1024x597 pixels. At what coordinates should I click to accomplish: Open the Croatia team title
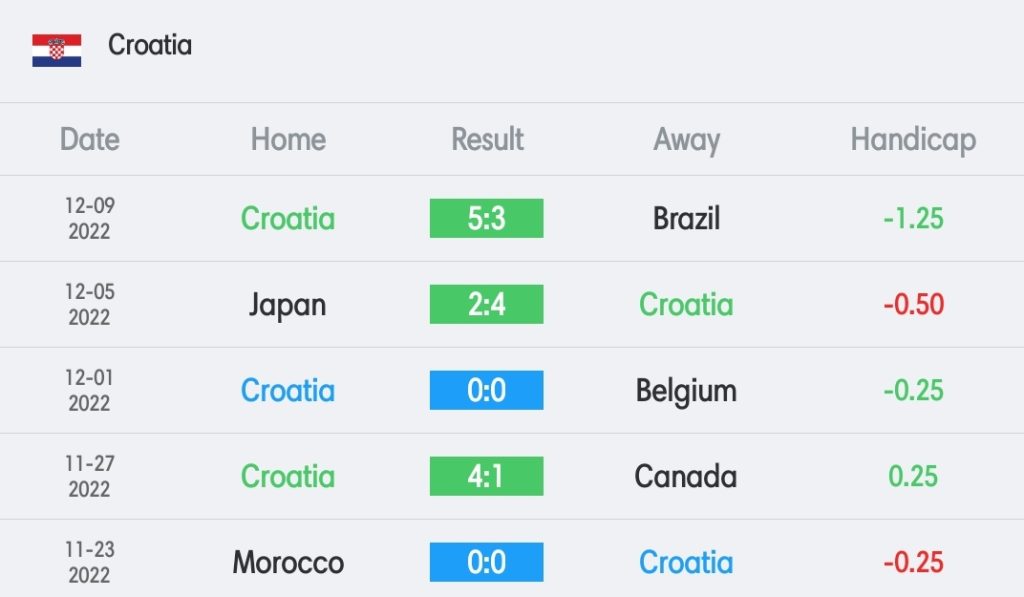coord(150,45)
